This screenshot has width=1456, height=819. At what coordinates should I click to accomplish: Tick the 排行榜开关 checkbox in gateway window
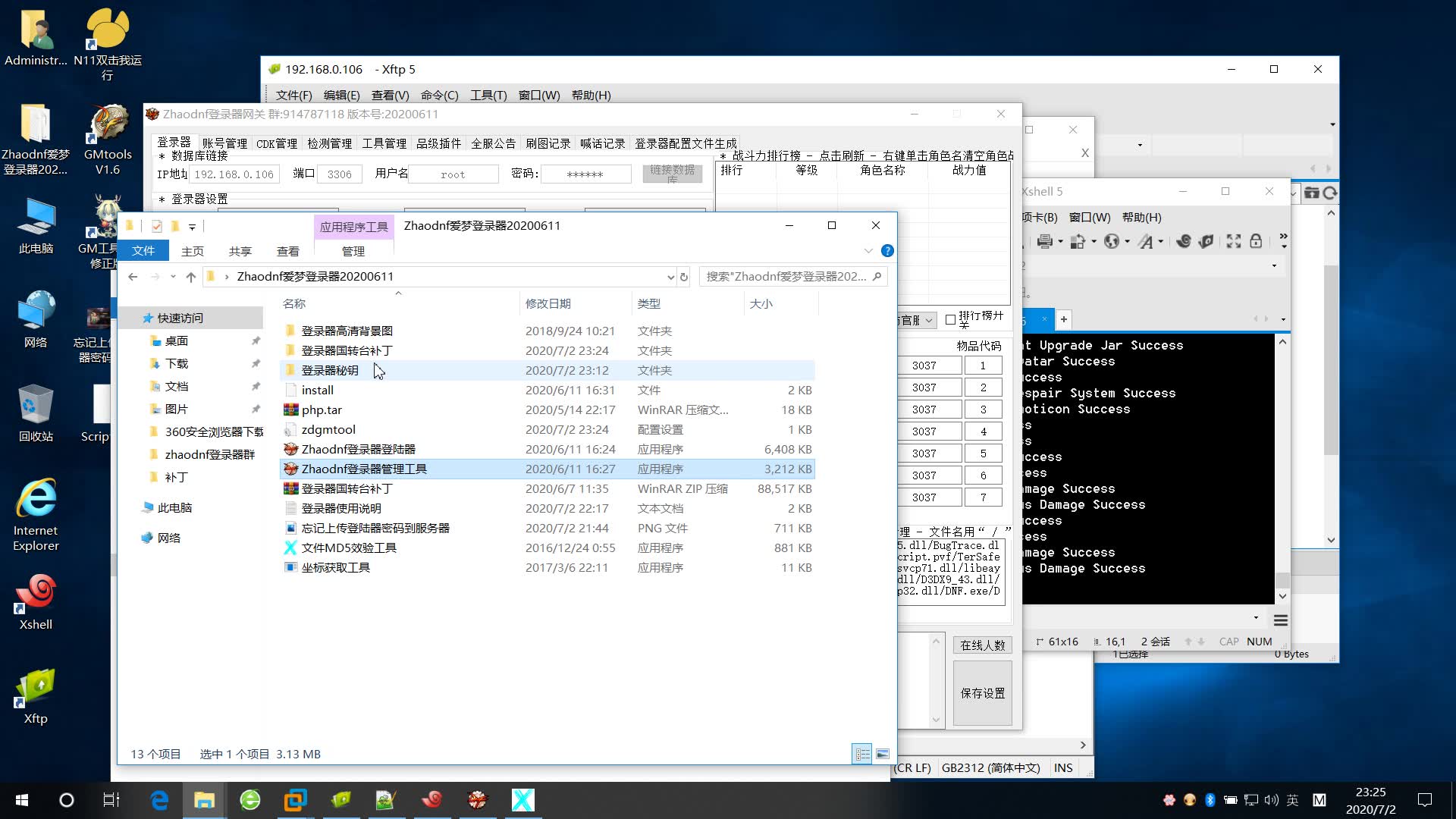(x=950, y=320)
